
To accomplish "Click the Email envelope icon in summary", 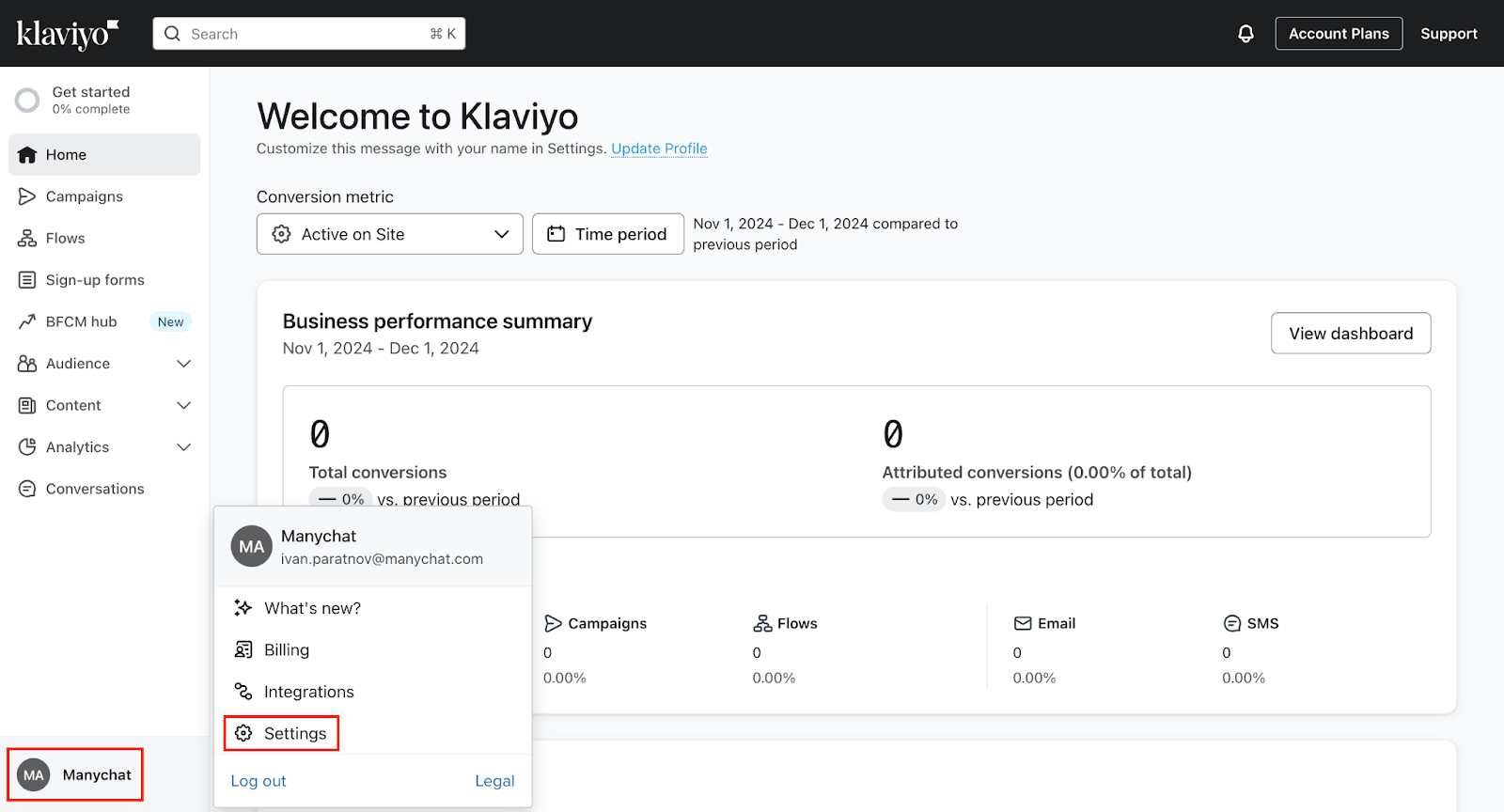I will click(1023, 623).
